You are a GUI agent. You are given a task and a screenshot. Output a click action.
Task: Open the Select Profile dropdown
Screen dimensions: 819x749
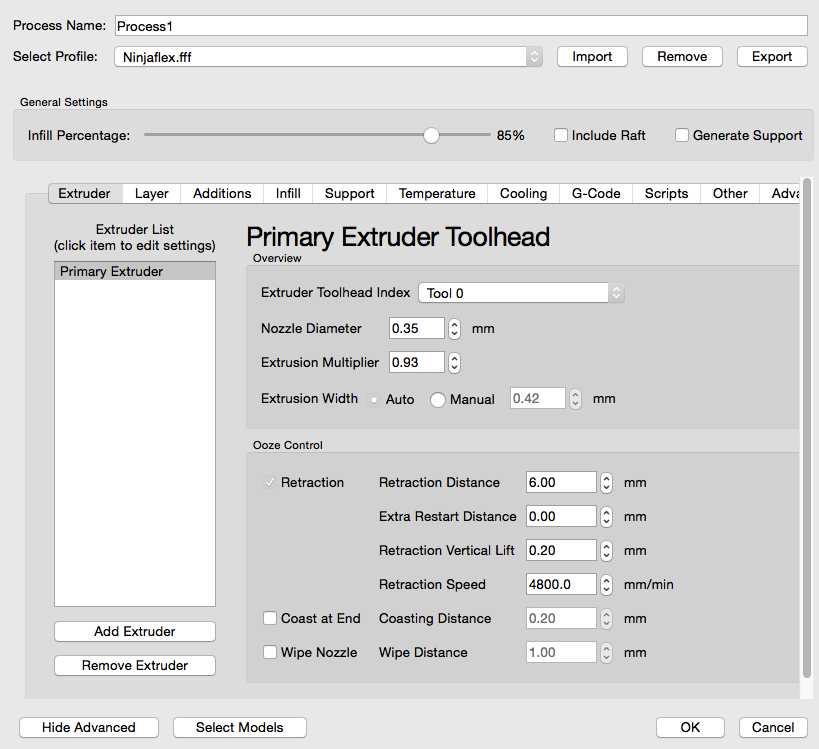(328, 57)
